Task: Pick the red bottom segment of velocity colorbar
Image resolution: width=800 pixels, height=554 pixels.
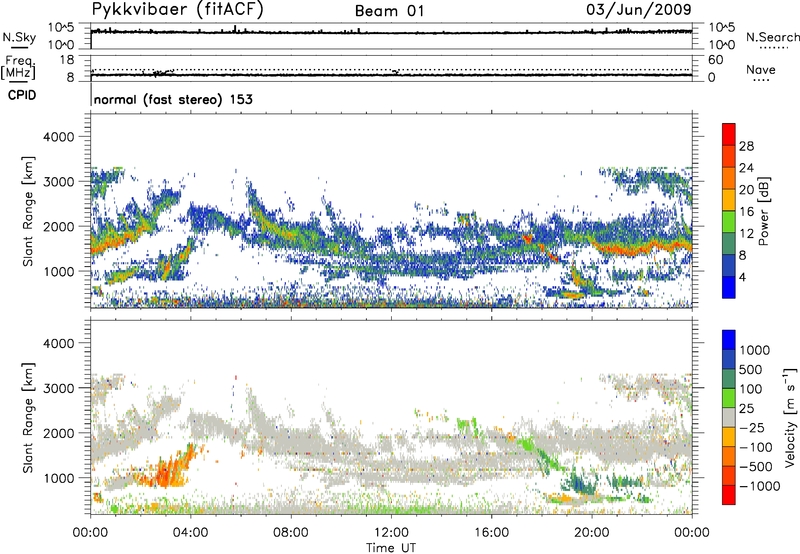Action: click(729, 495)
